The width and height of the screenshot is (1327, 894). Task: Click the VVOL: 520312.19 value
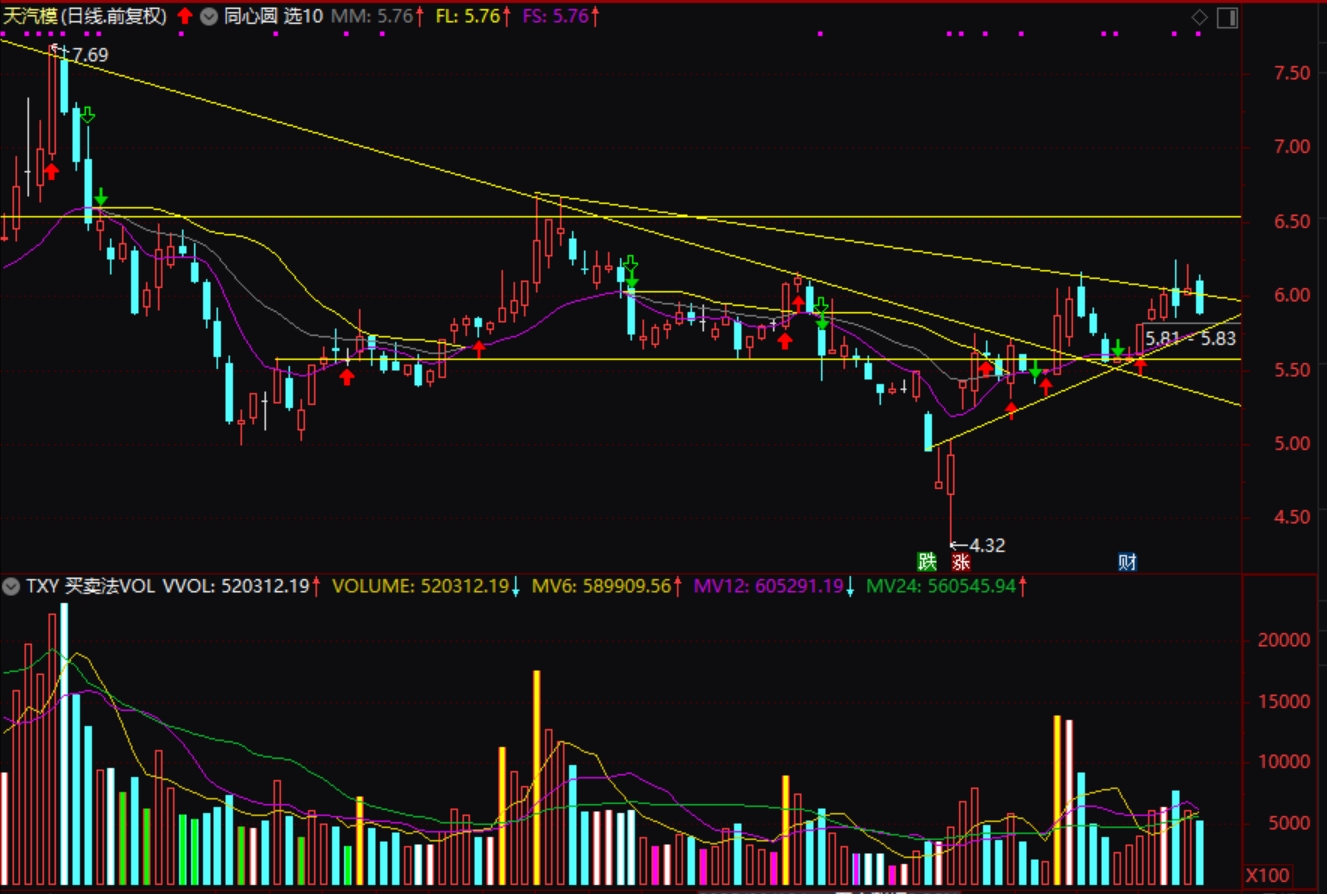(235, 586)
